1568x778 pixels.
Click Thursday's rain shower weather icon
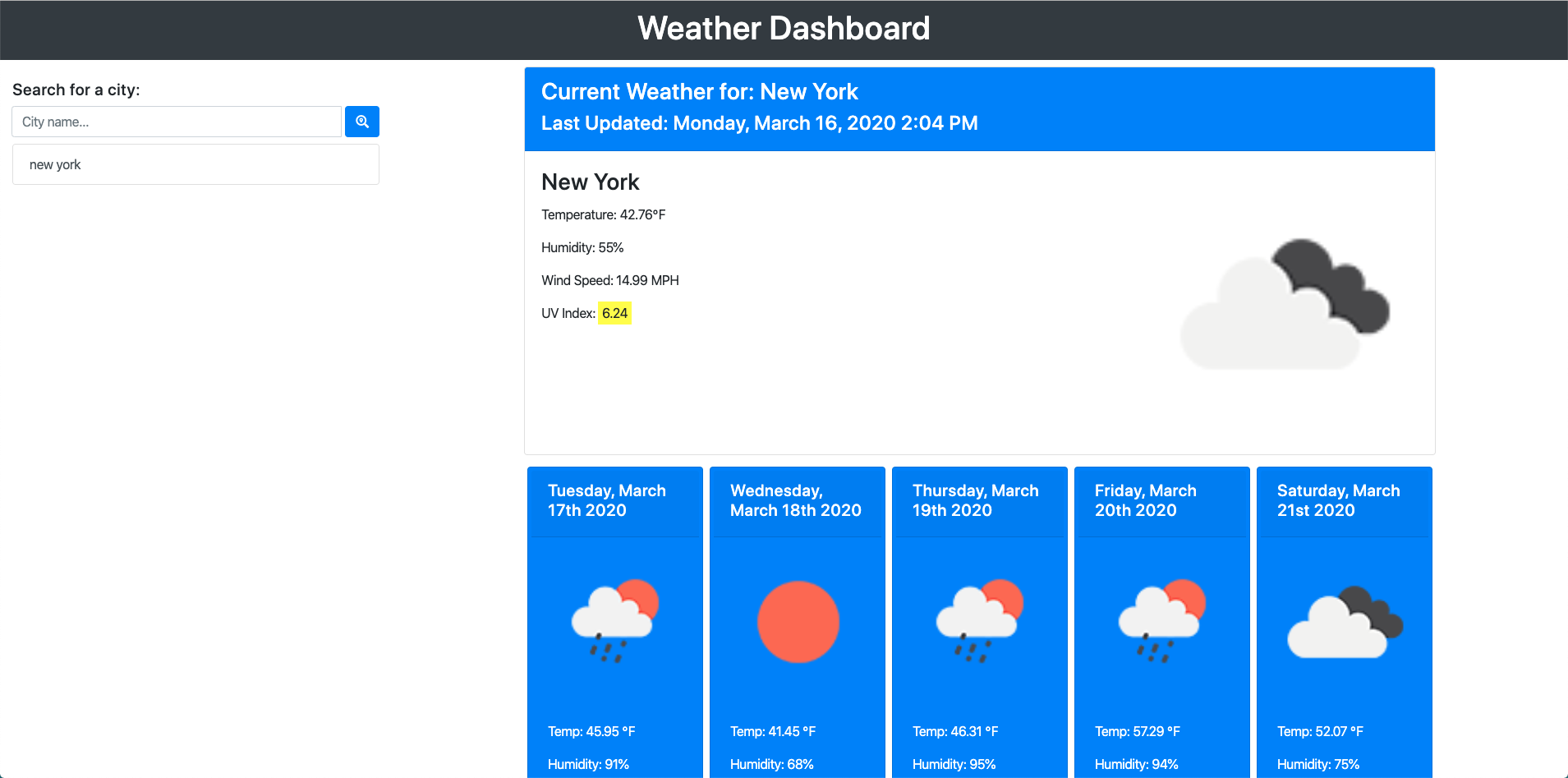tap(980, 621)
